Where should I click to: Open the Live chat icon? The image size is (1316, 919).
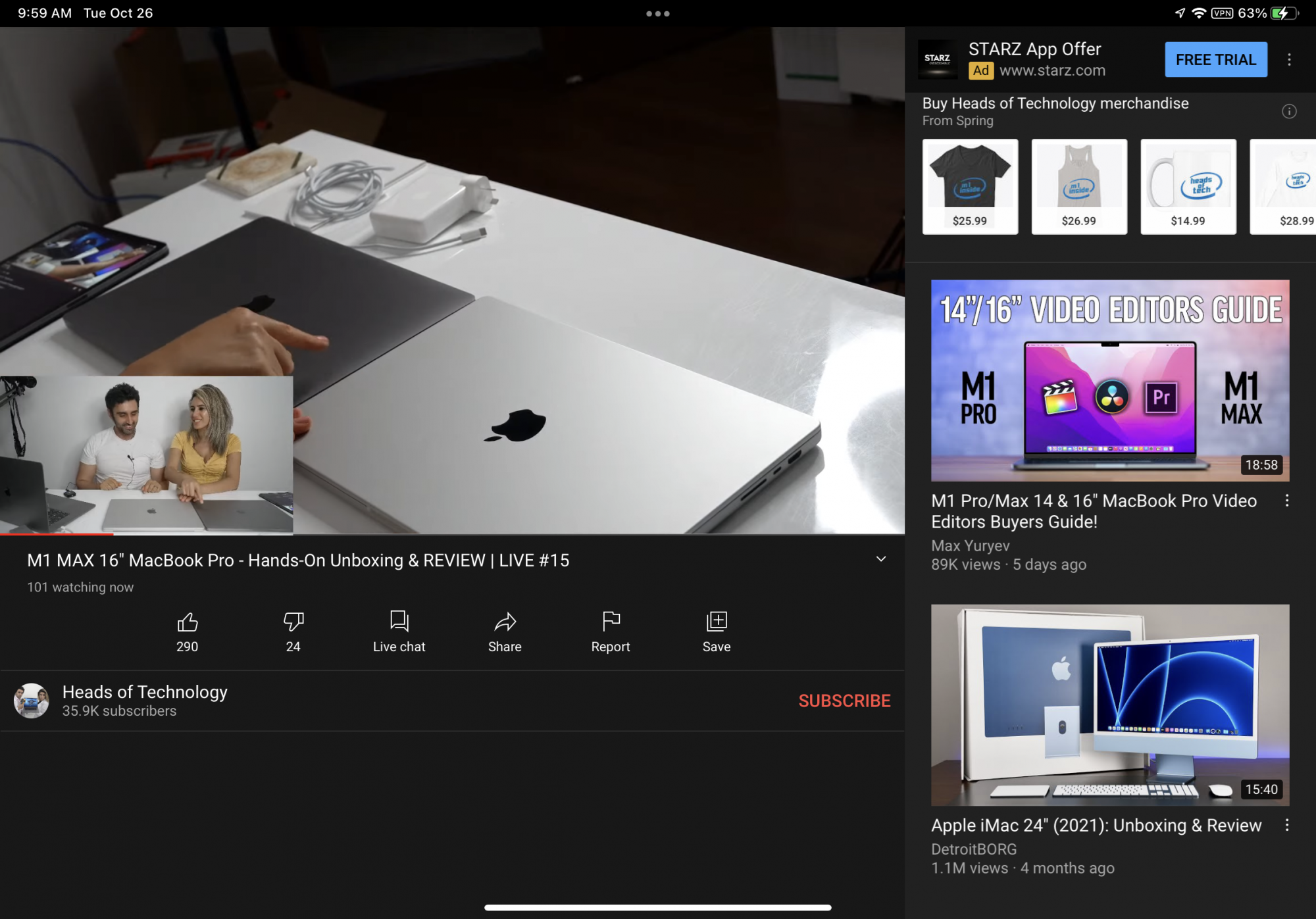[x=399, y=622]
